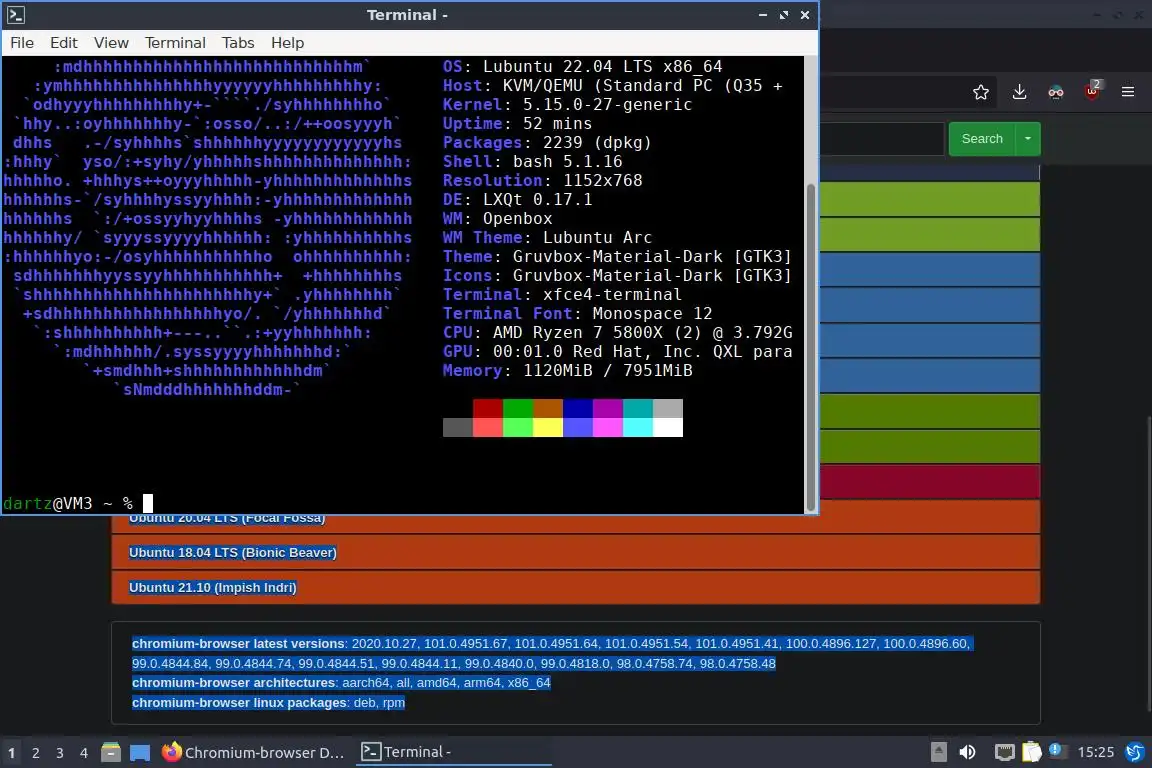1152x768 pixels.
Task: Switch to workspace 4 in the pager
Action: (x=84, y=753)
